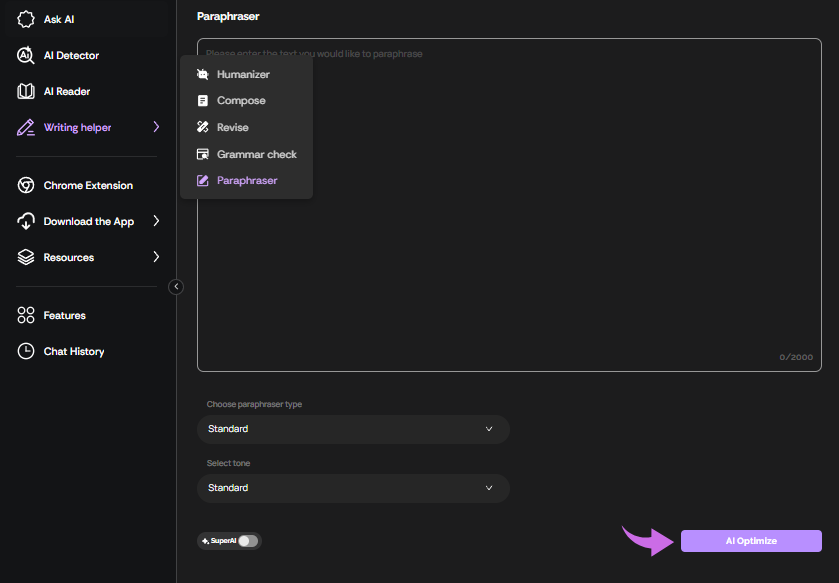Toggle the SuperAI switch
Image resolution: width=839 pixels, height=583 pixels.
point(247,540)
